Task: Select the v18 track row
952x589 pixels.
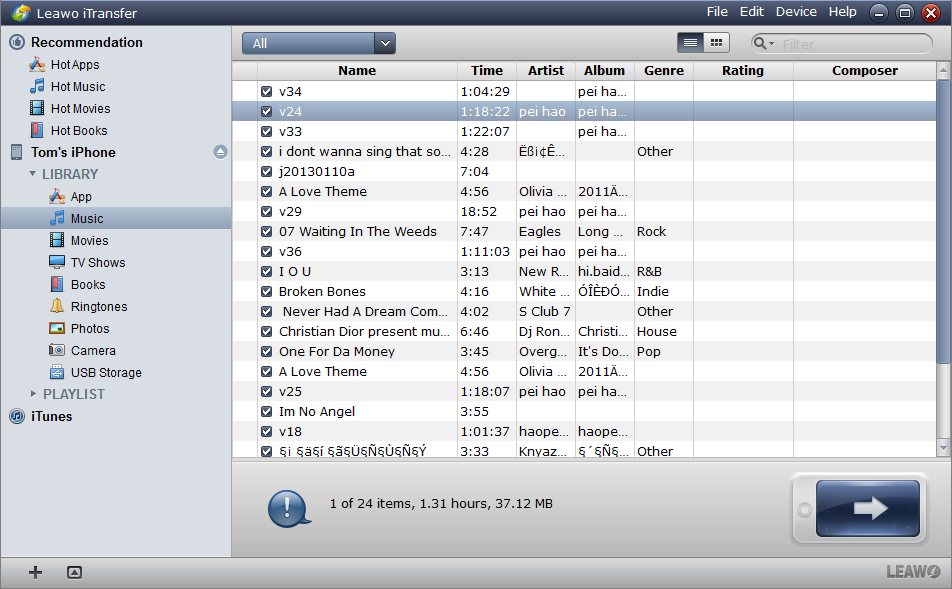Action: [584, 432]
